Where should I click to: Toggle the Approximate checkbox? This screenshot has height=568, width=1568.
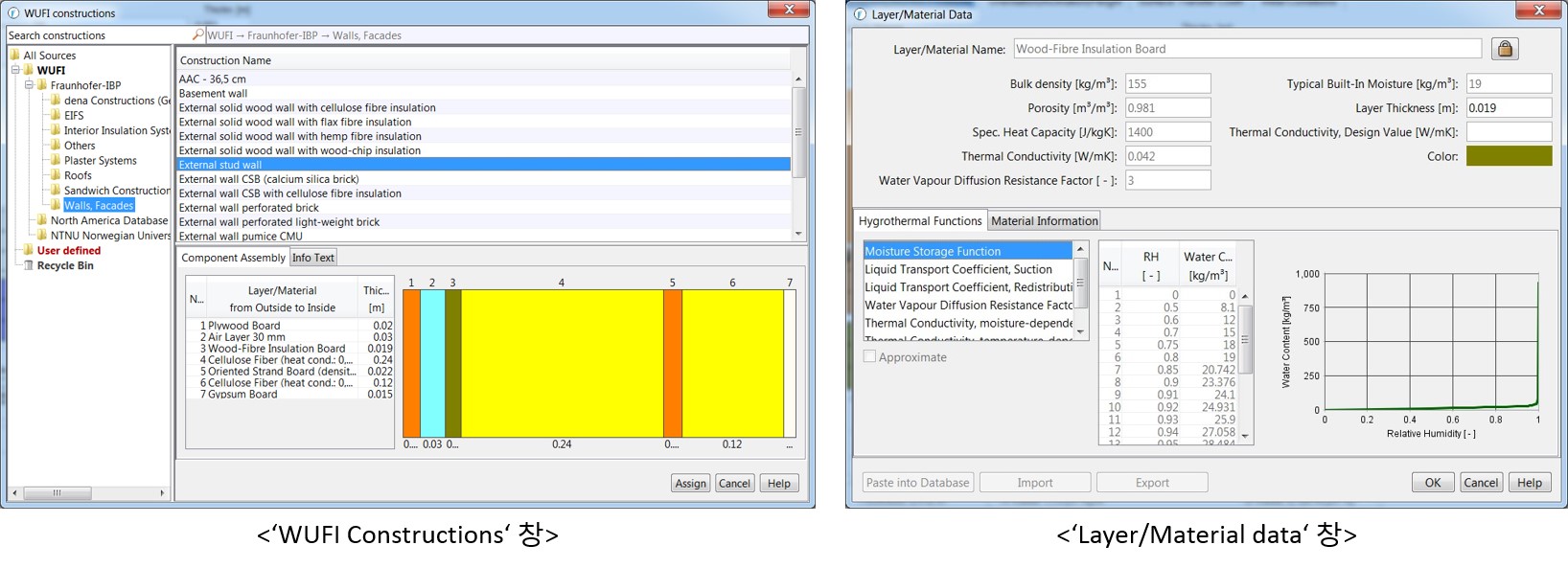(x=869, y=356)
